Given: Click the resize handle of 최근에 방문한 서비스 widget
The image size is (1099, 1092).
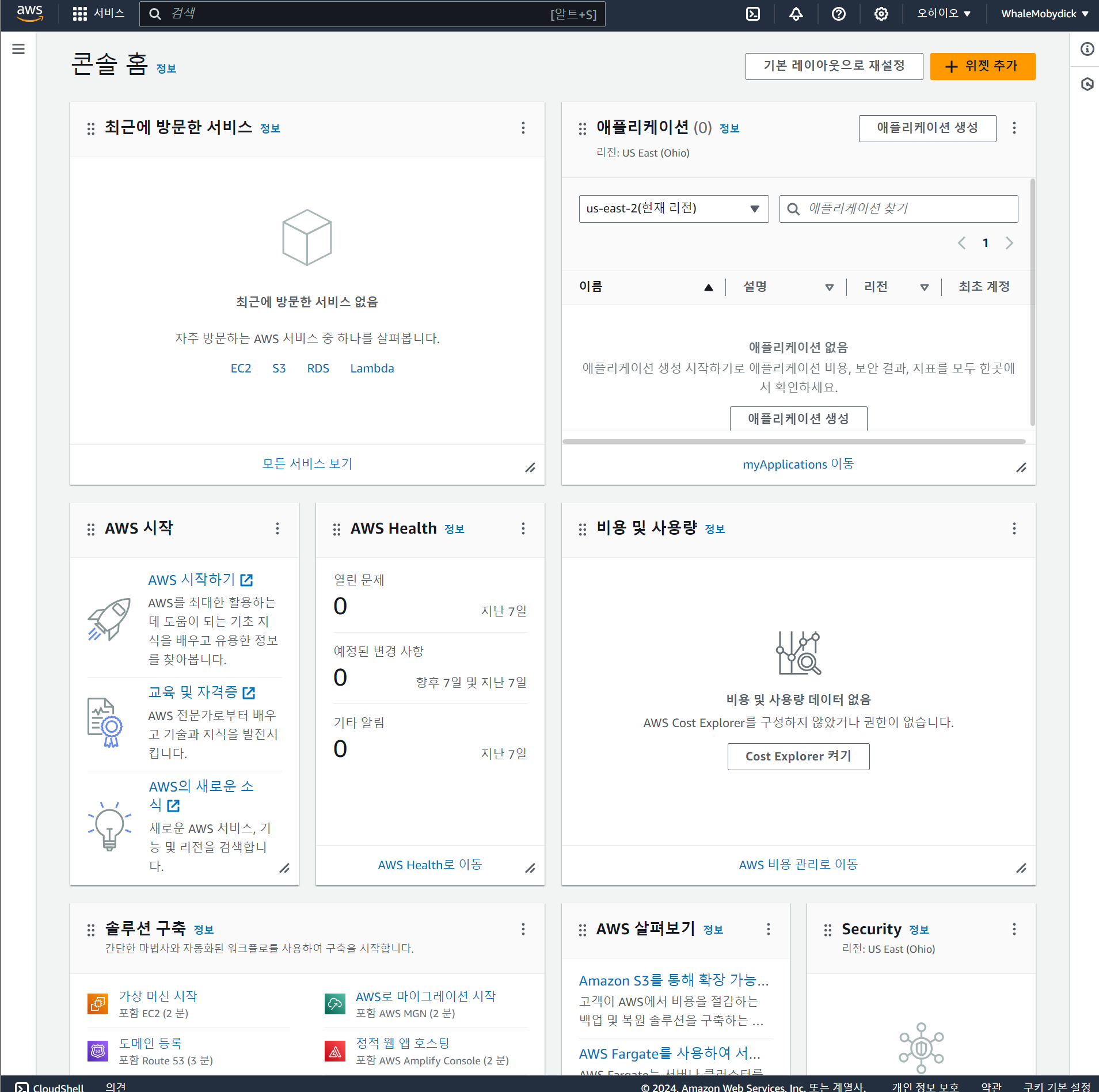Looking at the screenshot, I should (x=530, y=468).
